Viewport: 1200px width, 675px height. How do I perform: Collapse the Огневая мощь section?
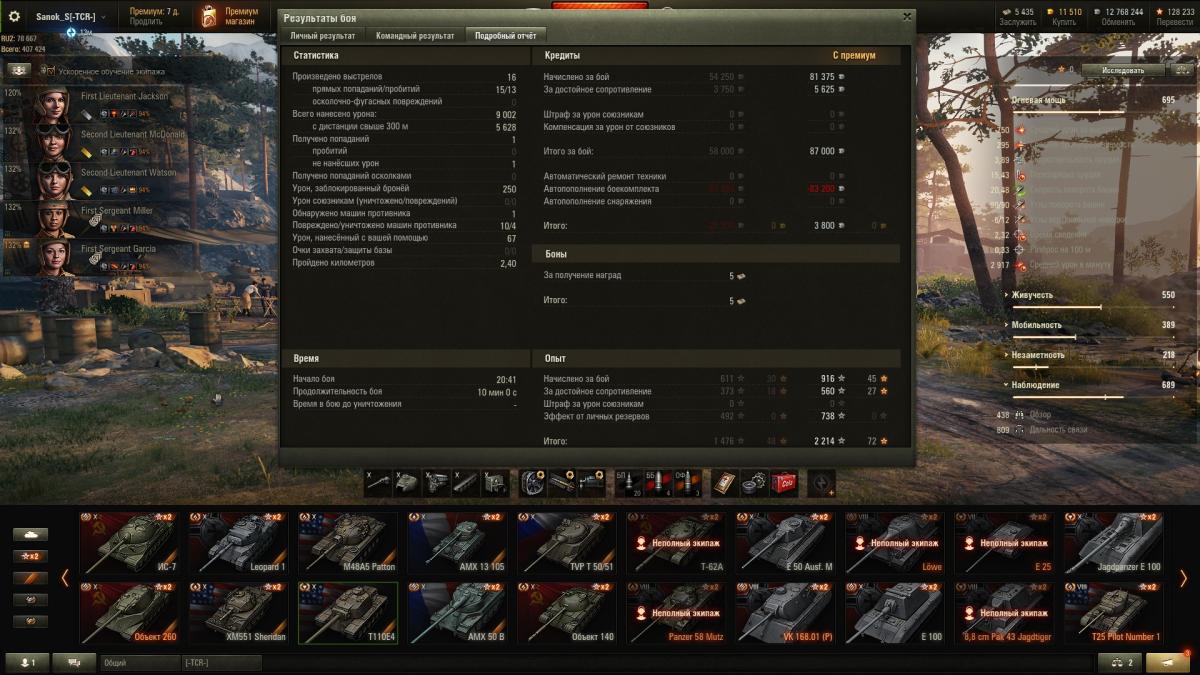point(1007,100)
